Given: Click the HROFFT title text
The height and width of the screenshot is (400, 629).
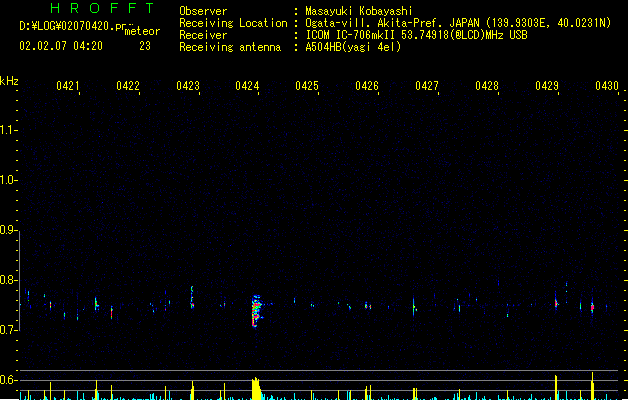Looking at the screenshot, I should point(102,8).
